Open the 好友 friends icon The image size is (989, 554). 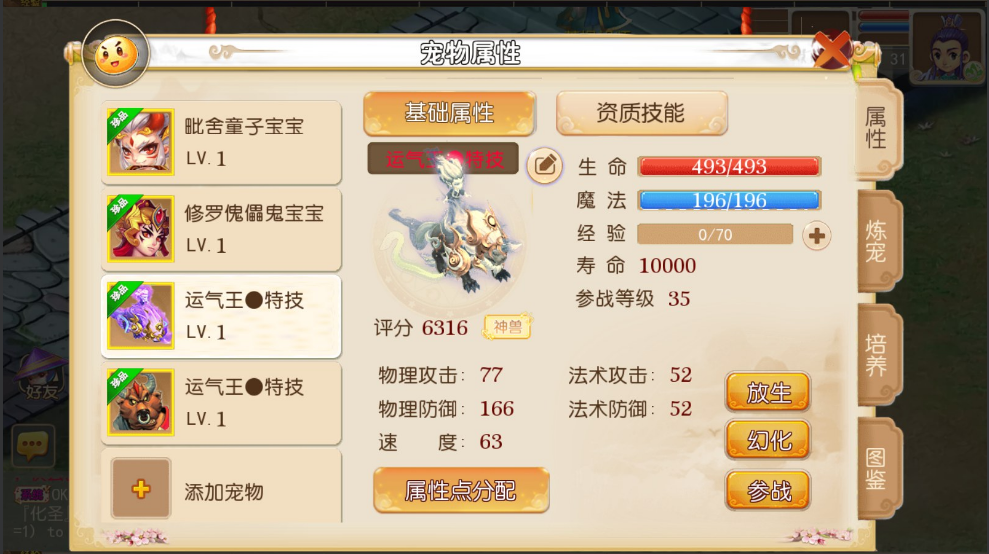[x=40, y=377]
